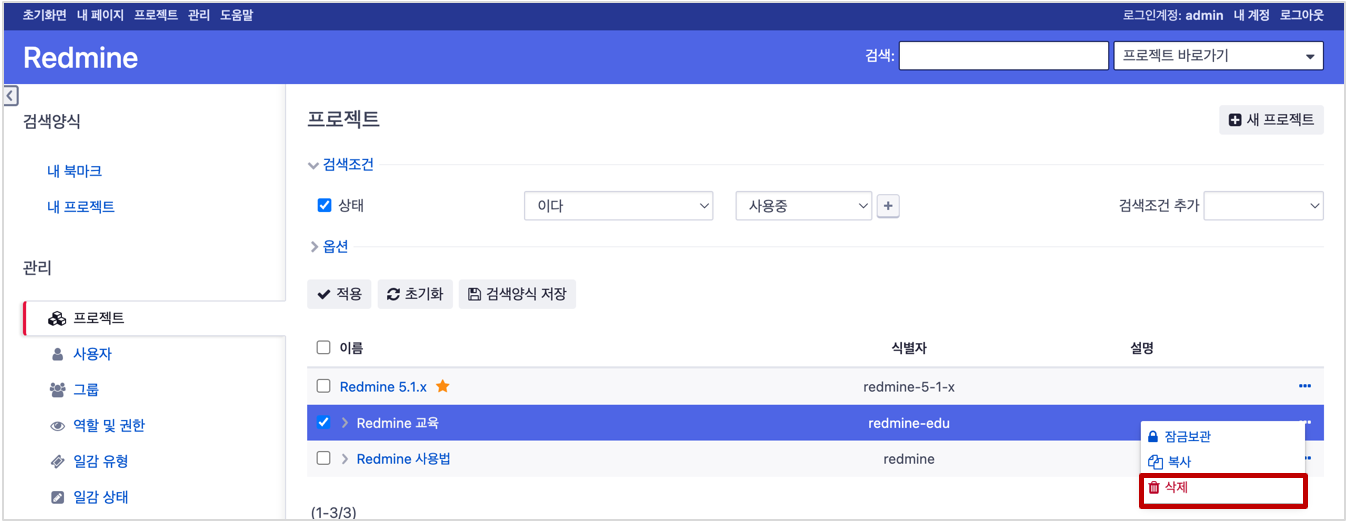Open the actions ellipsis for Redmine 5.1.x
This screenshot has height=525, width=1348.
[x=1304, y=386]
